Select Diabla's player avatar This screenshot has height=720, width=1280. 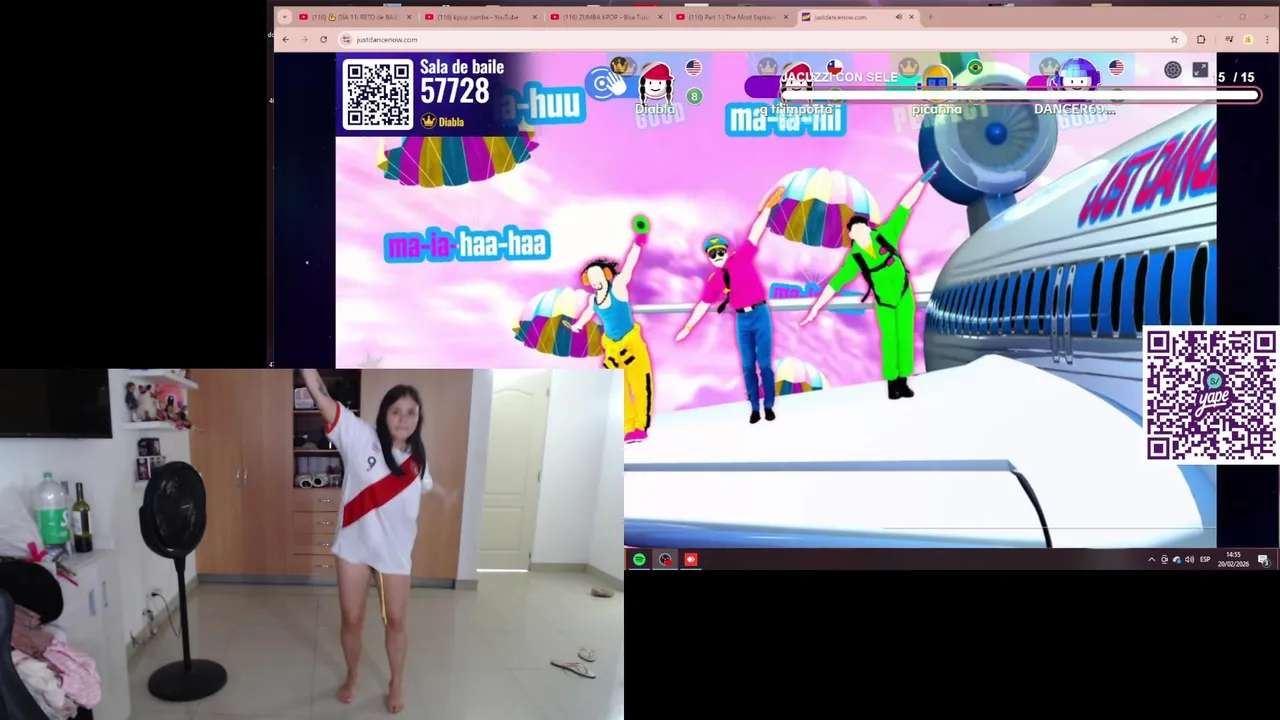(x=656, y=82)
